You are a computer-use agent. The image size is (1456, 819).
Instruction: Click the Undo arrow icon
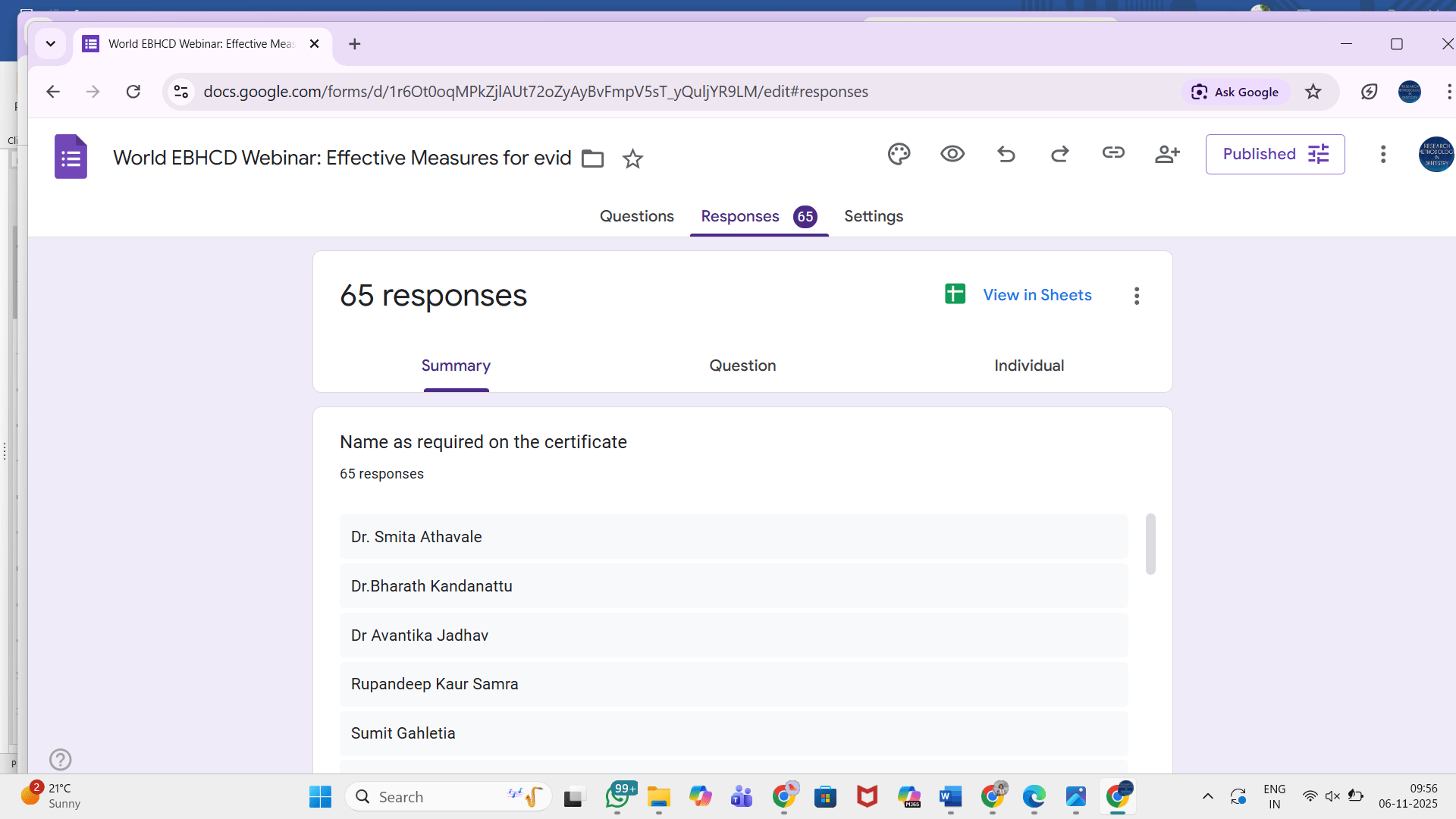tap(1006, 155)
